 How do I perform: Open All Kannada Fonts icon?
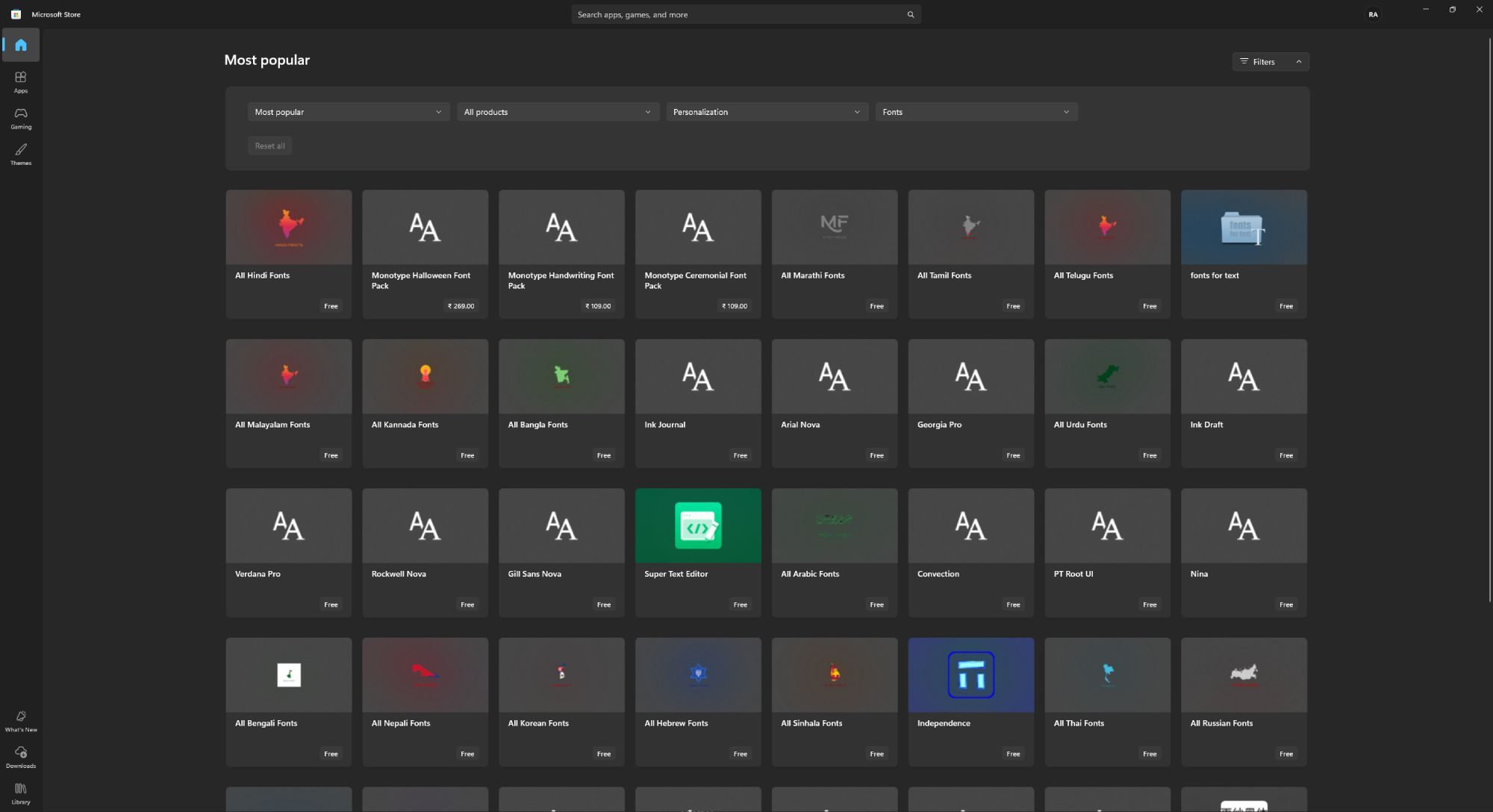pyautogui.click(x=426, y=376)
